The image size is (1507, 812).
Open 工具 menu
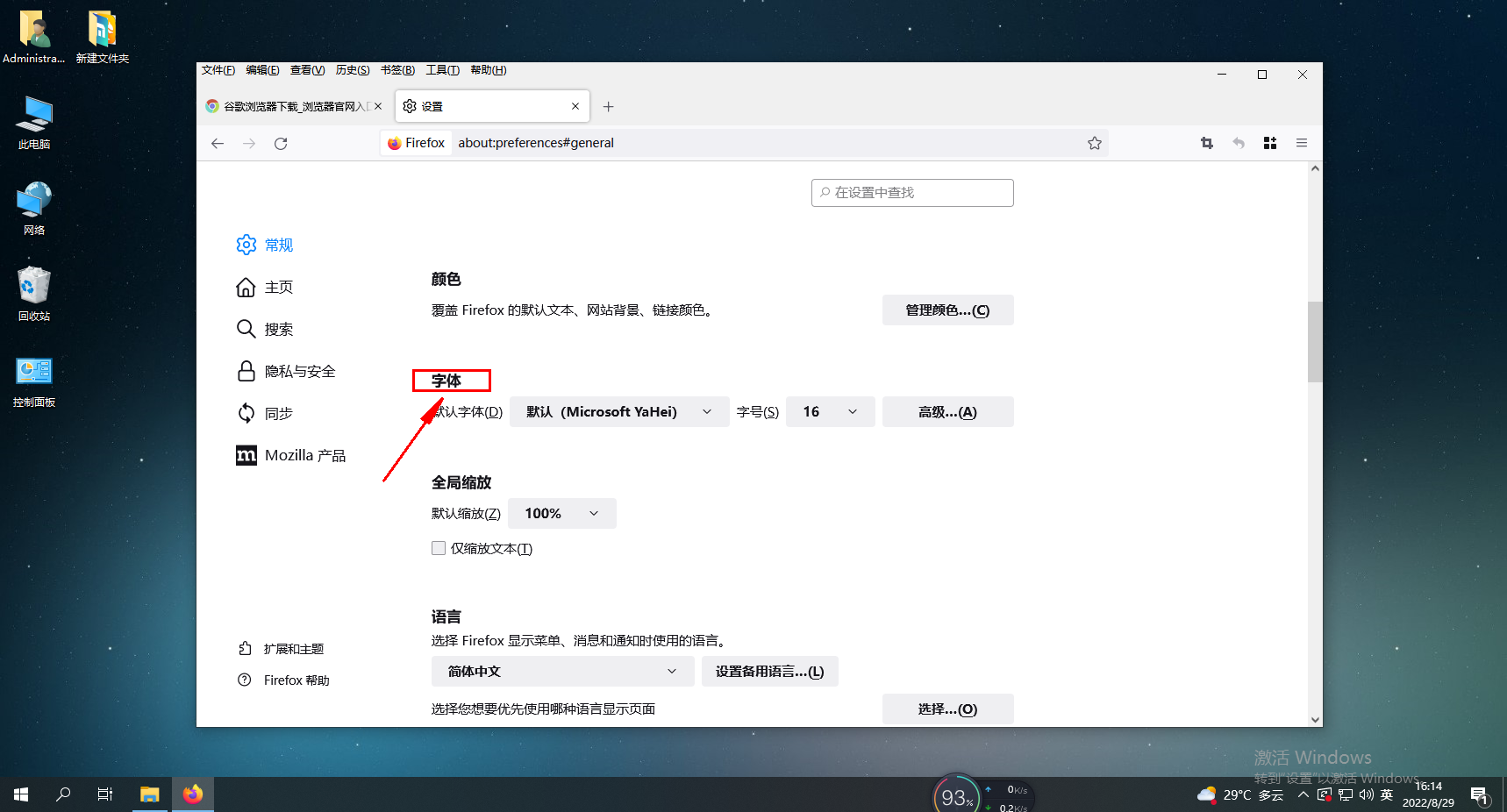point(443,70)
